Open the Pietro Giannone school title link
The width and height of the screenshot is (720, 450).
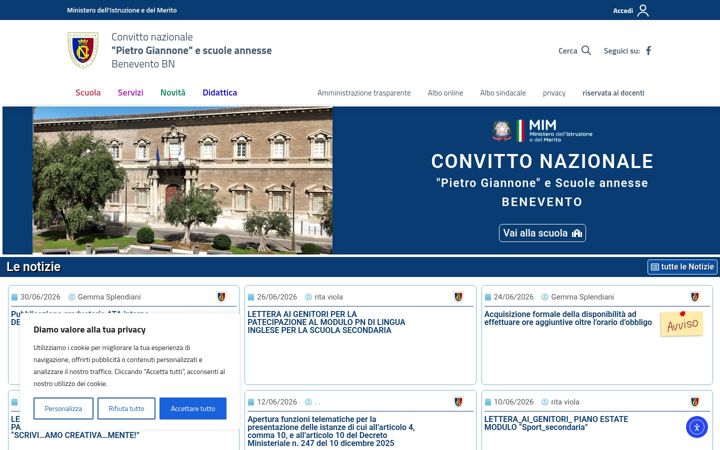tap(191, 51)
